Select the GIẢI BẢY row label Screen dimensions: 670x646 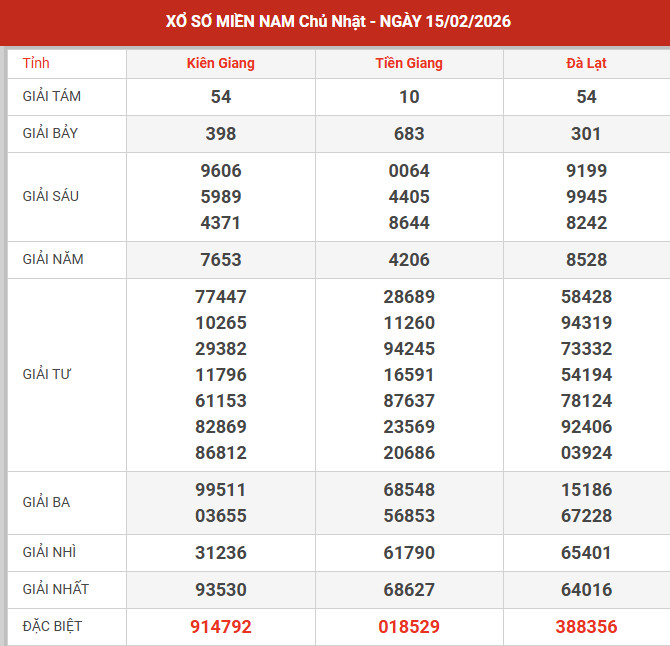pyautogui.click(x=51, y=133)
